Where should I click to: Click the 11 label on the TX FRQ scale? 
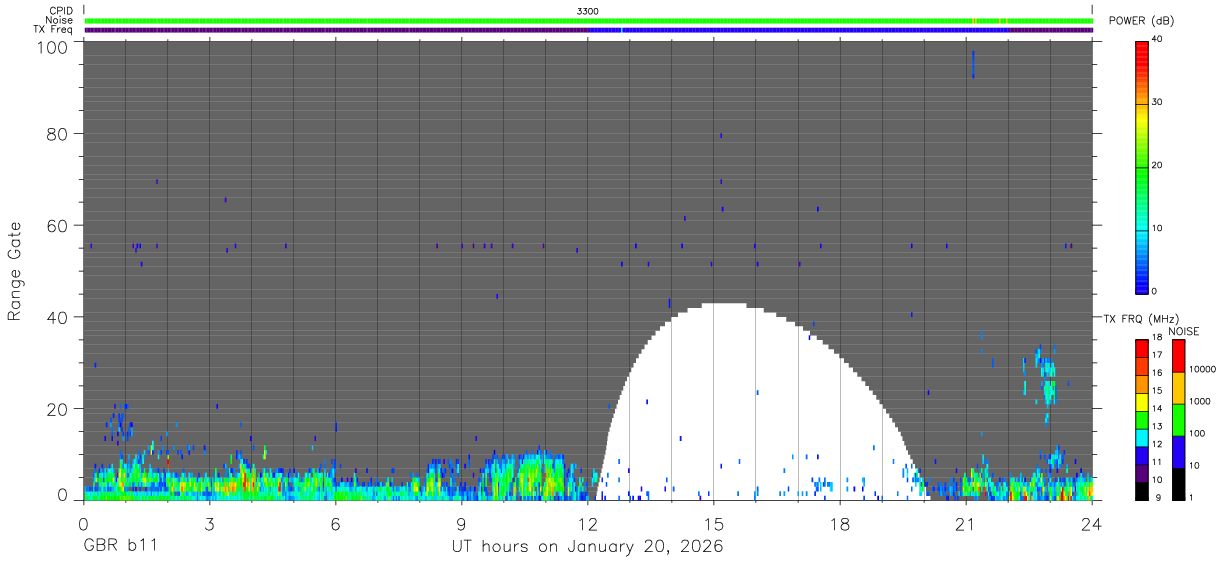pyautogui.click(x=1158, y=462)
